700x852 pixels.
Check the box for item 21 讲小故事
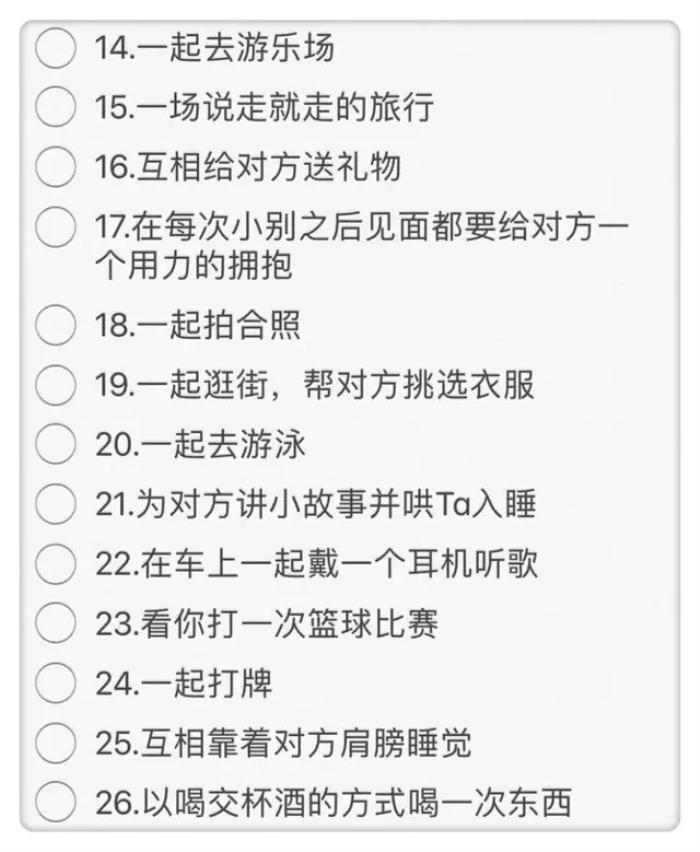point(55,504)
